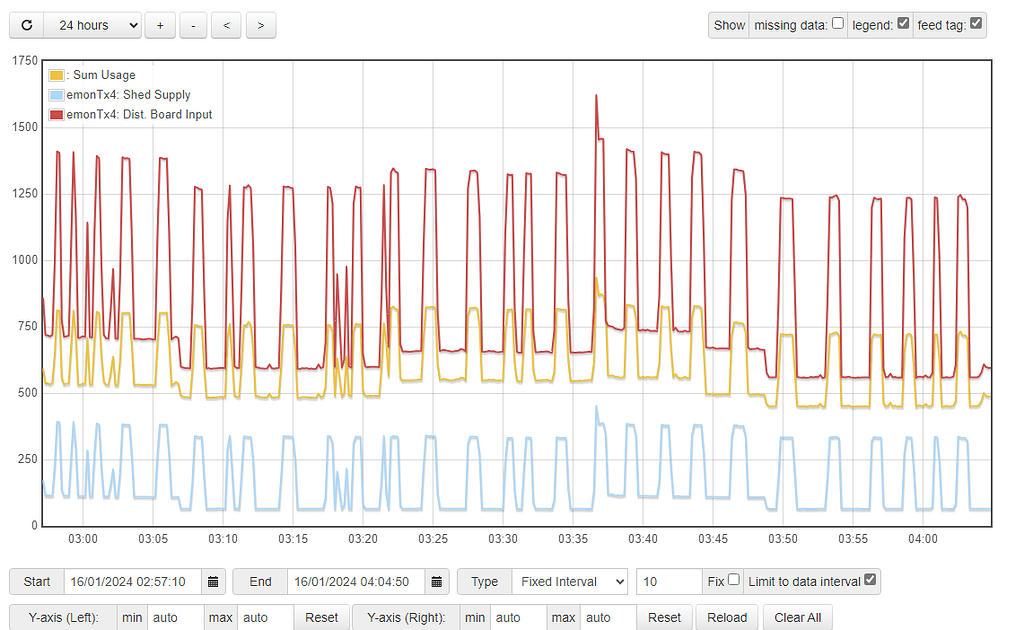The height and width of the screenshot is (630, 1024).
Task: Pan the graph left with the arrow
Action: click(x=226, y=25)
